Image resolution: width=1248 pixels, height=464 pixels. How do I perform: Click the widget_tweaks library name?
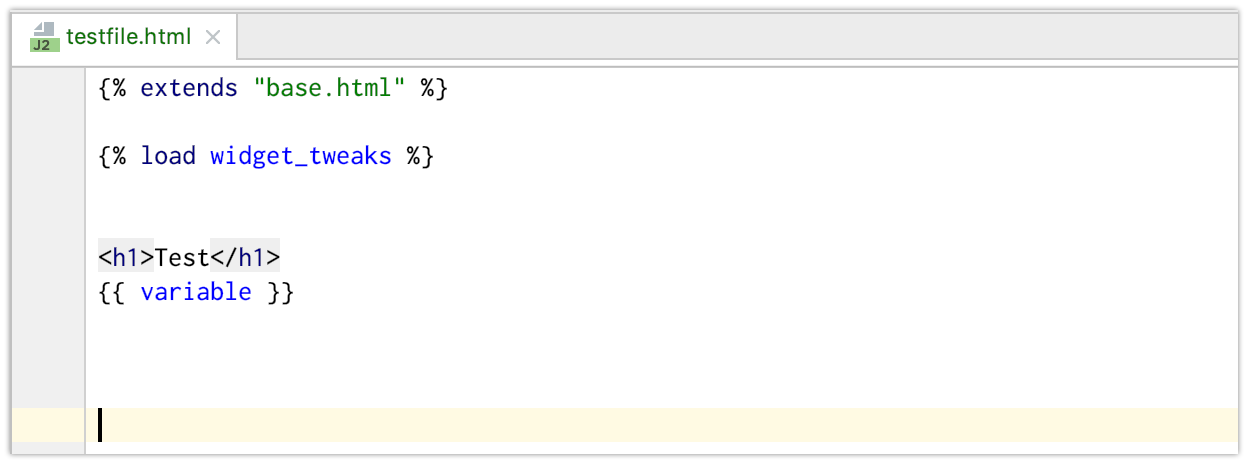click(301, 156)
